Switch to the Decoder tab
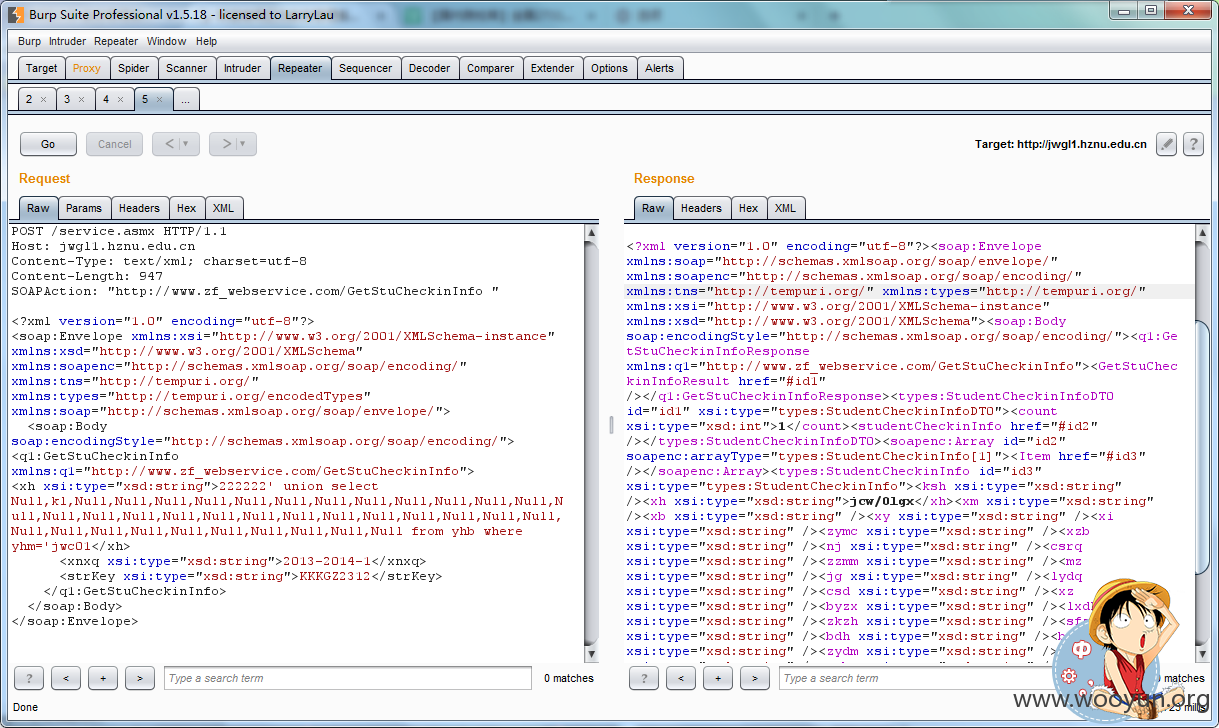The width and height of the screenshot is (1219, 728). coord(430,68)
